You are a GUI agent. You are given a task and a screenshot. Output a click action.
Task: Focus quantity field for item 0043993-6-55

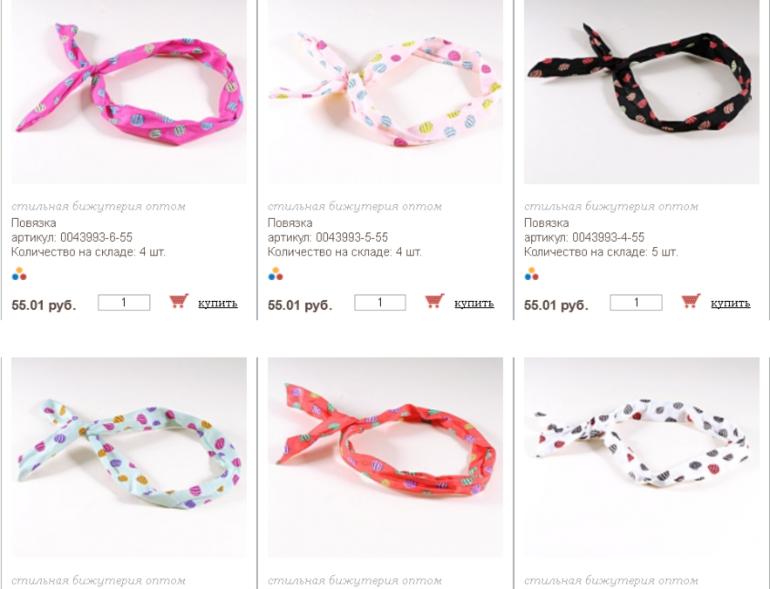click(124, 303)
